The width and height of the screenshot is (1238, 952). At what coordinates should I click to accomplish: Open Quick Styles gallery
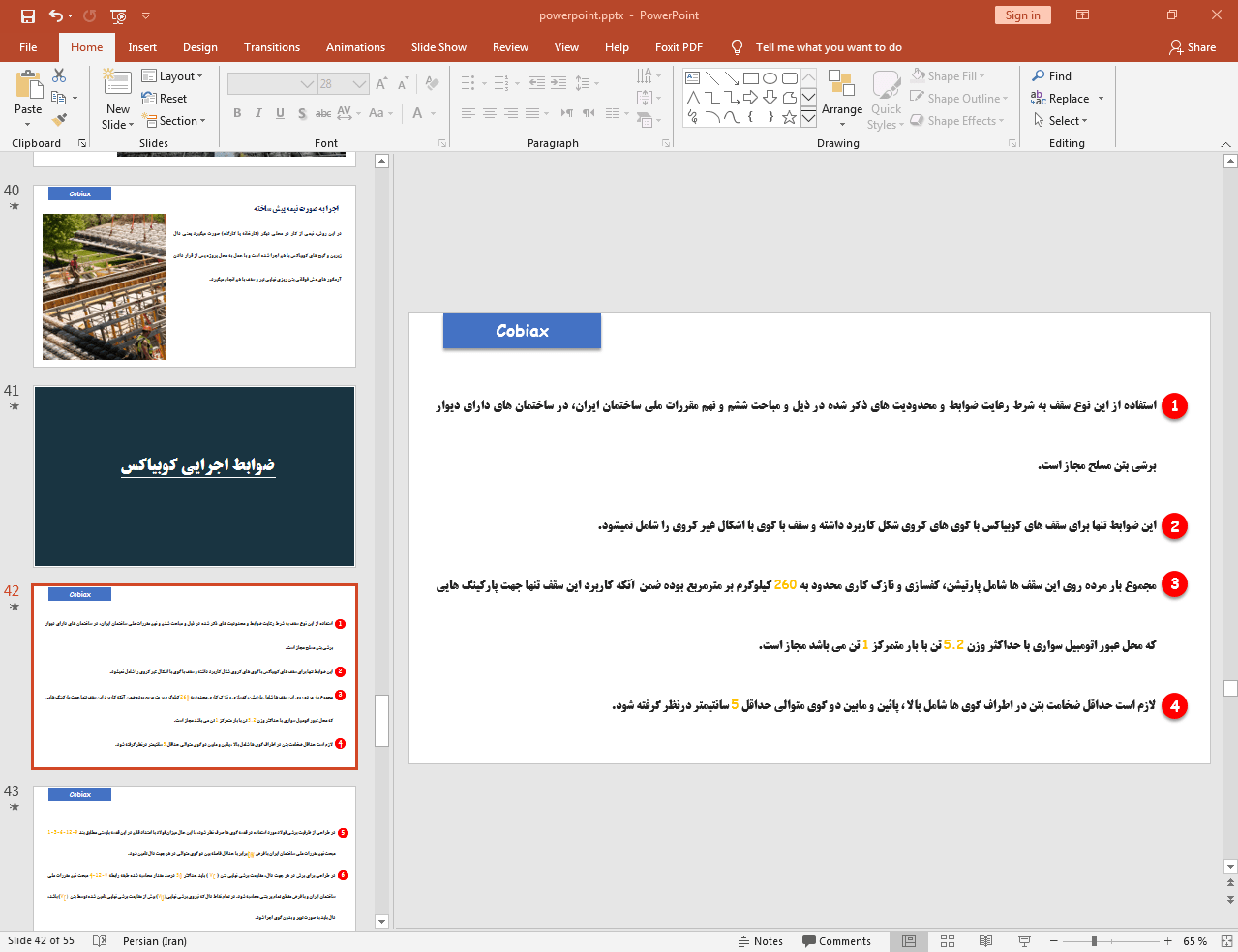pos(886,100)
